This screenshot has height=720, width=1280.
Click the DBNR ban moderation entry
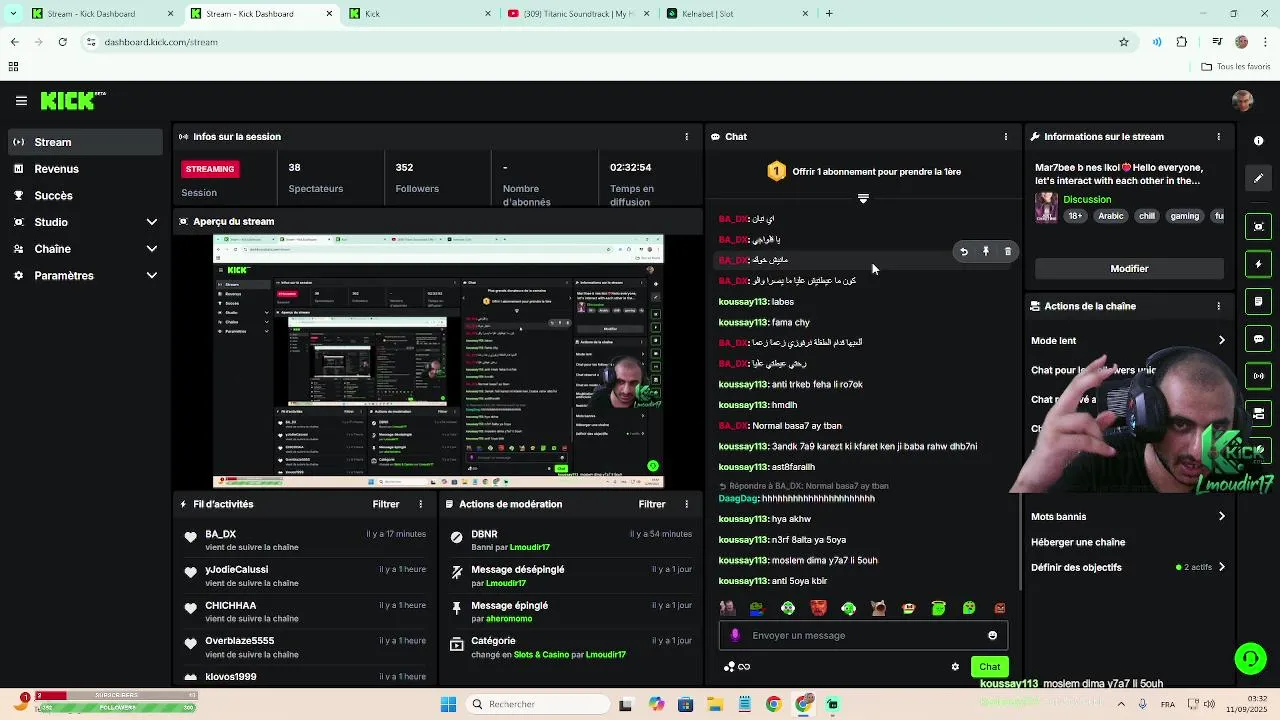click(571, 541)
